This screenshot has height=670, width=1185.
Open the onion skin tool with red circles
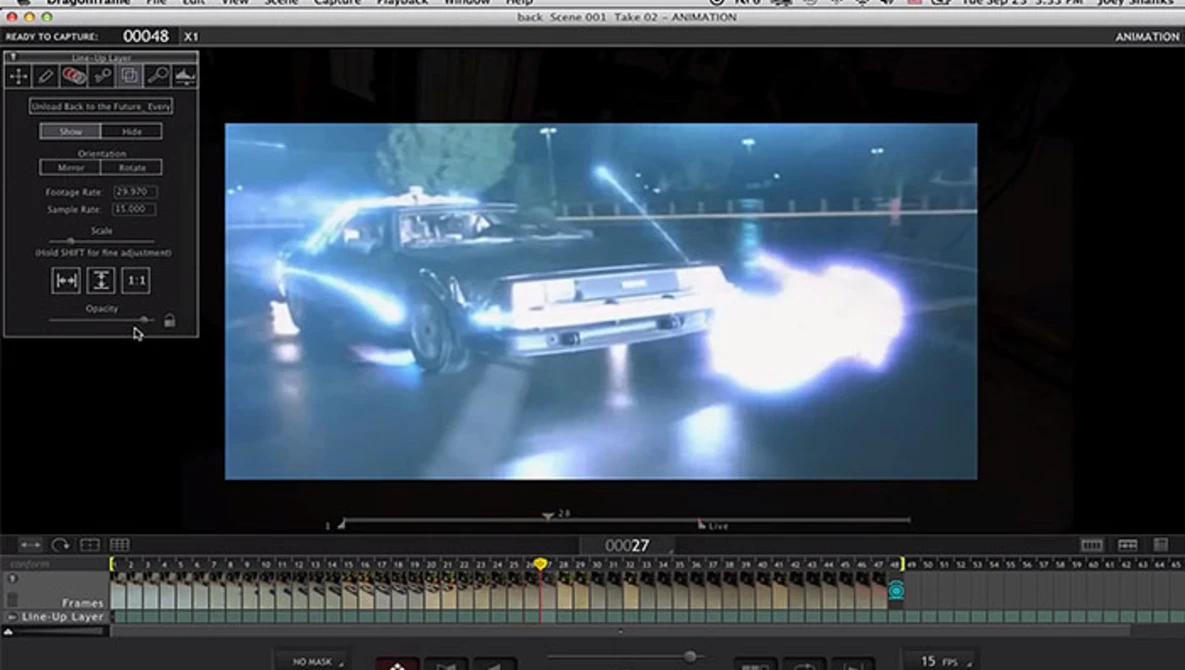(73, 76)
